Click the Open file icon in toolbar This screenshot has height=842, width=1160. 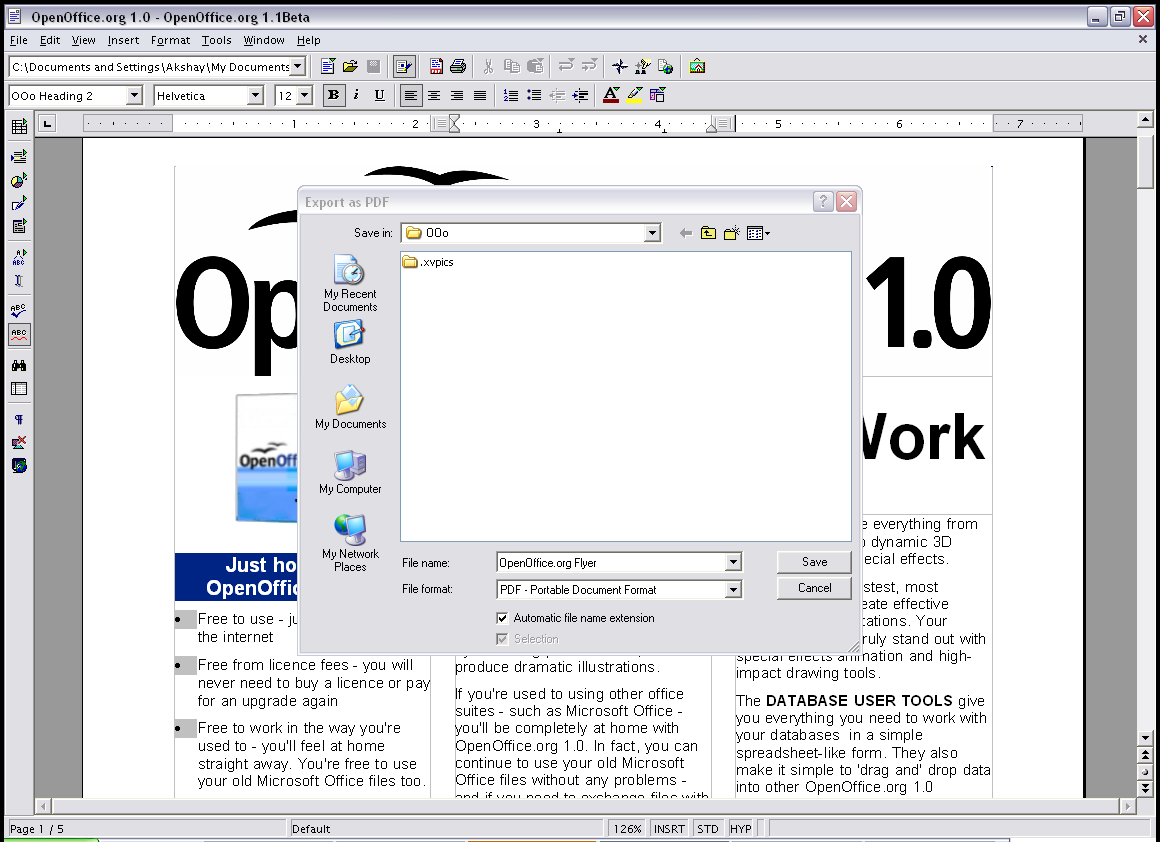point(351,67)
